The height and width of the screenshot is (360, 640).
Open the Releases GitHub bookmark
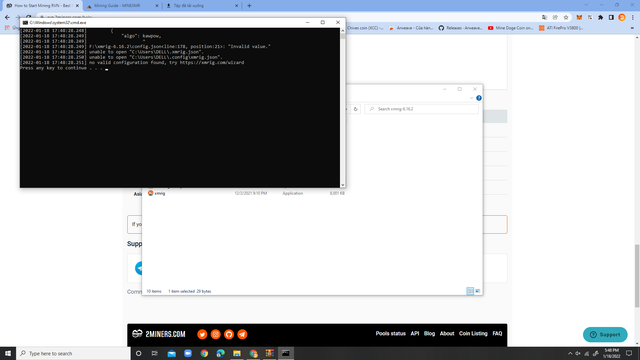460,28
